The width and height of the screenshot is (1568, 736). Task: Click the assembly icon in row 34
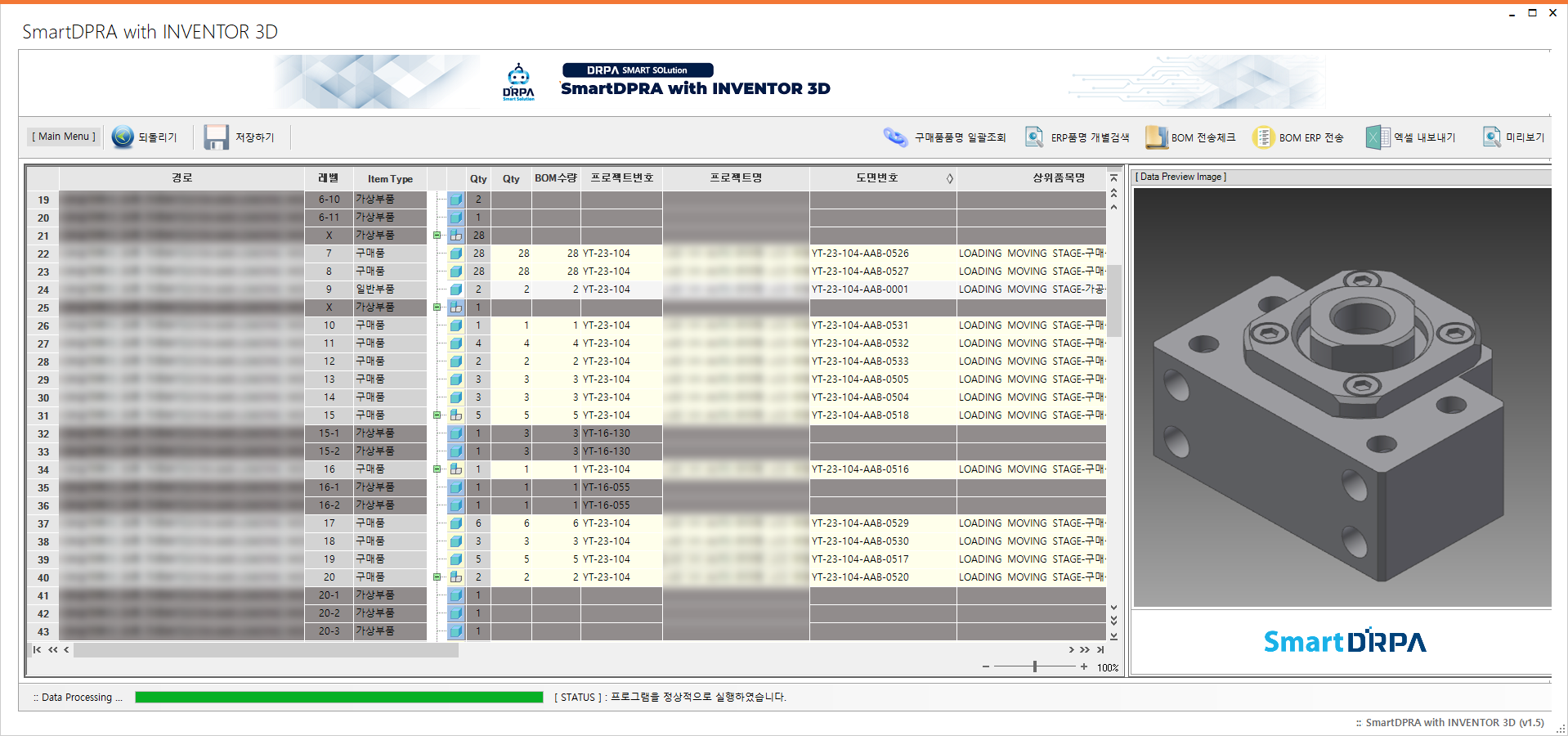click(x=456, y=469)
